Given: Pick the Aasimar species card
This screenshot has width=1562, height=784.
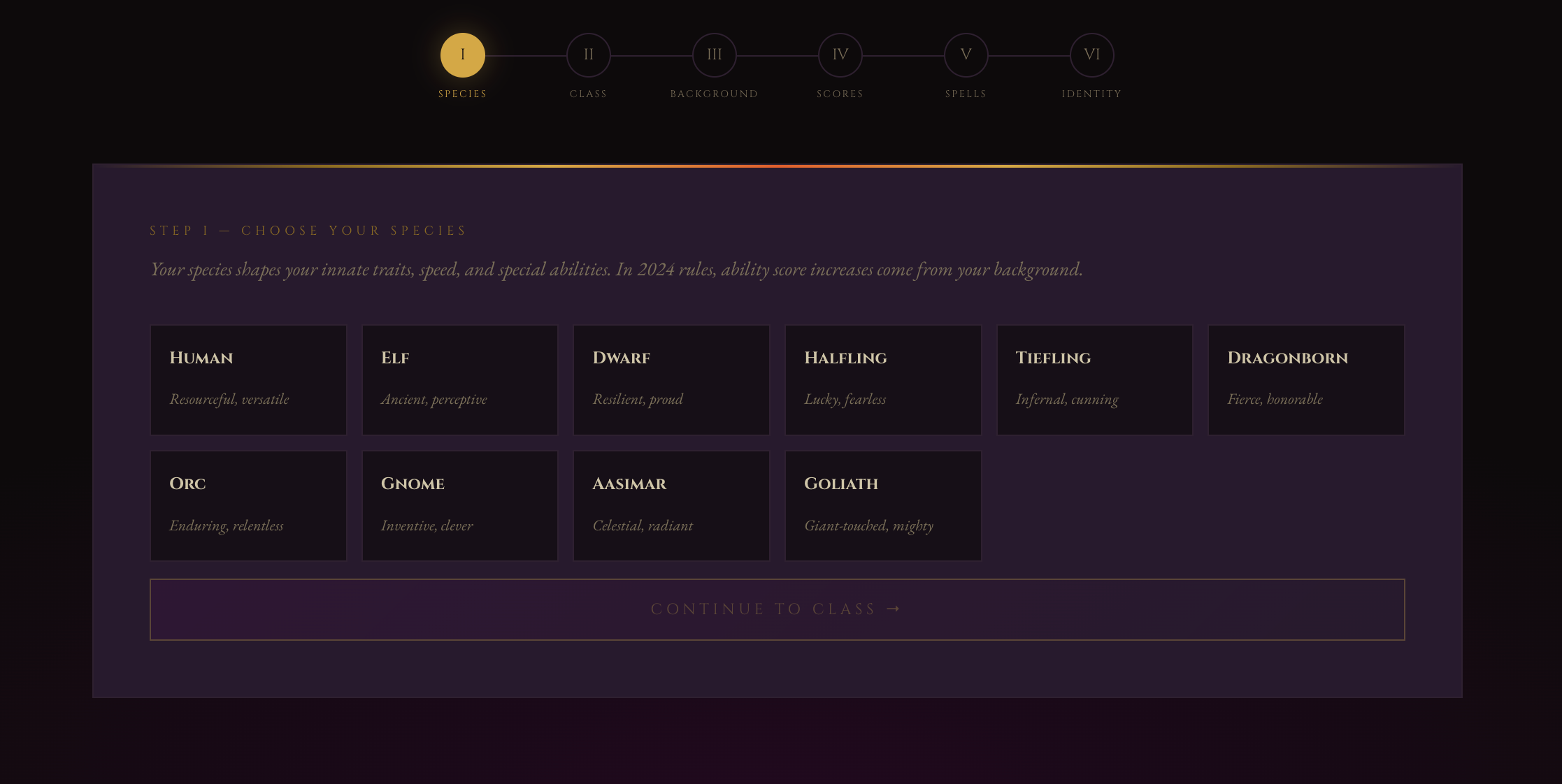Looking at the screenshot, I should tap(671, 506).
